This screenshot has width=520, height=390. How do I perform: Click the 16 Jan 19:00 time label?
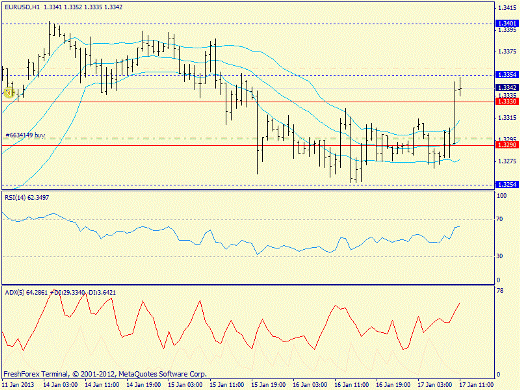click(393, 385)
